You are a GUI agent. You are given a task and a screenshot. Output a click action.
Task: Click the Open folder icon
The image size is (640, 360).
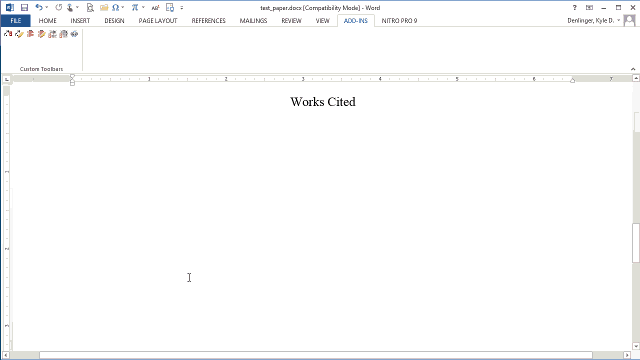104,7
